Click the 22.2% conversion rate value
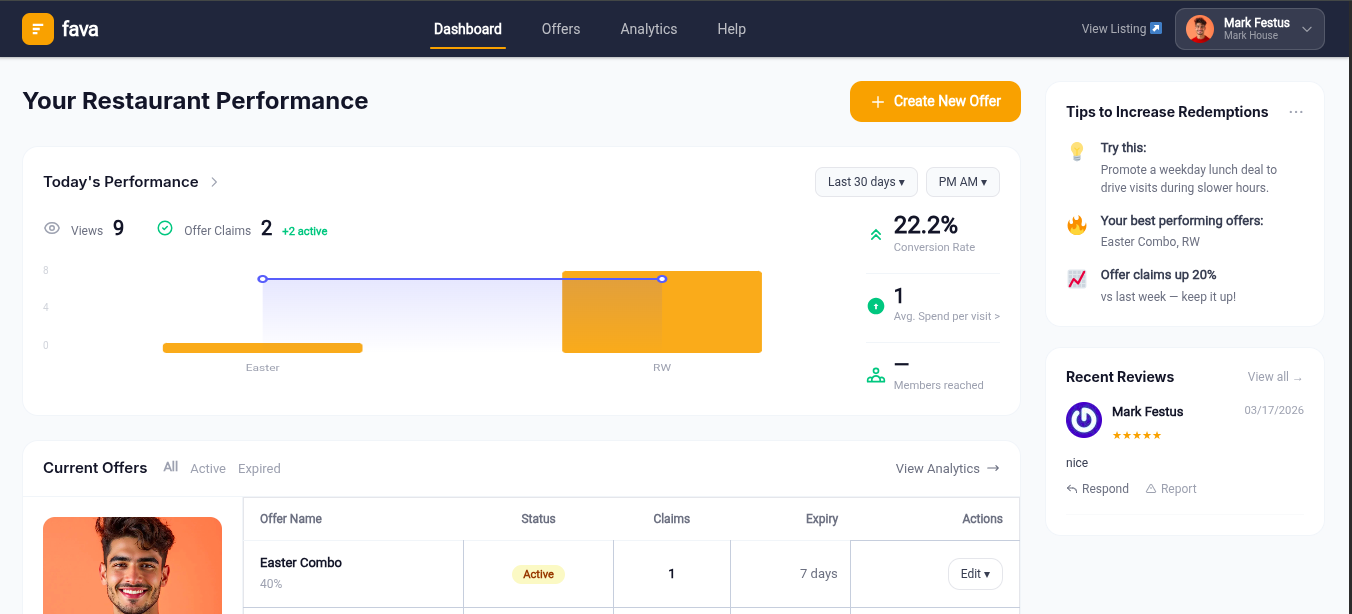Image resolution: width=1352 pixels, height=614 pixels. coord(926,224)
